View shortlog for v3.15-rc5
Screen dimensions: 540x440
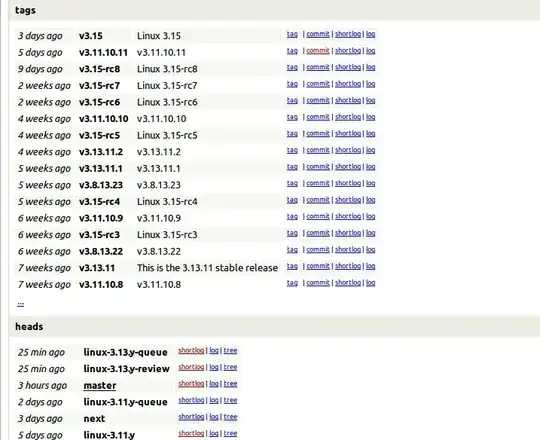tap(348, 134)
